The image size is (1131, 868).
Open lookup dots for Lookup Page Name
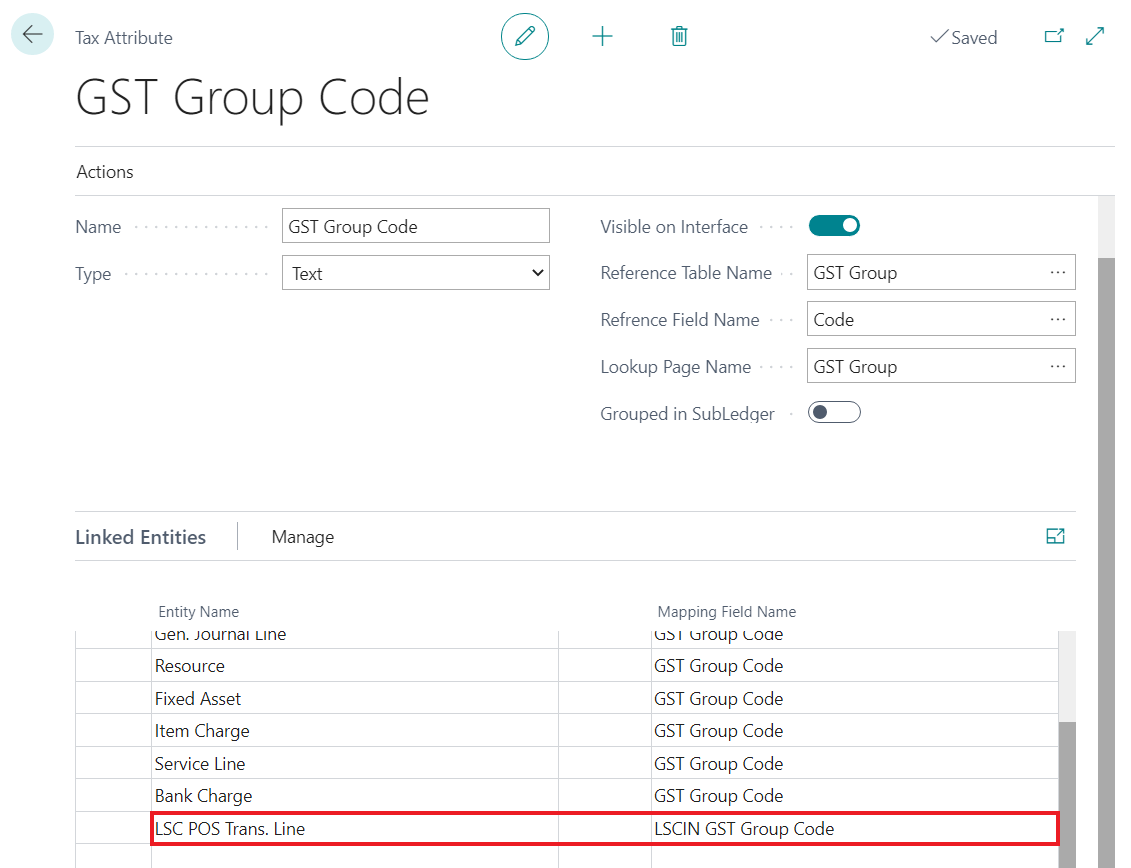point(1058,367)
